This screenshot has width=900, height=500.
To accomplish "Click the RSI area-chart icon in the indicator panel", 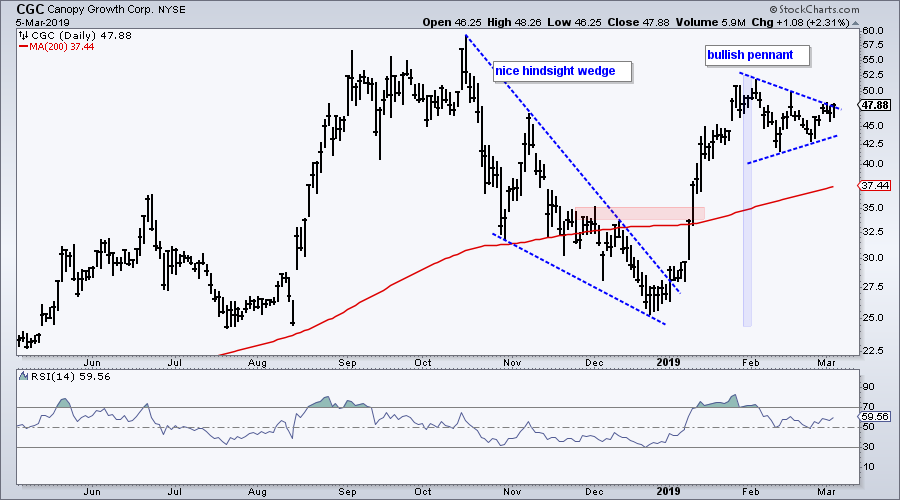I will tap(23, 377).
